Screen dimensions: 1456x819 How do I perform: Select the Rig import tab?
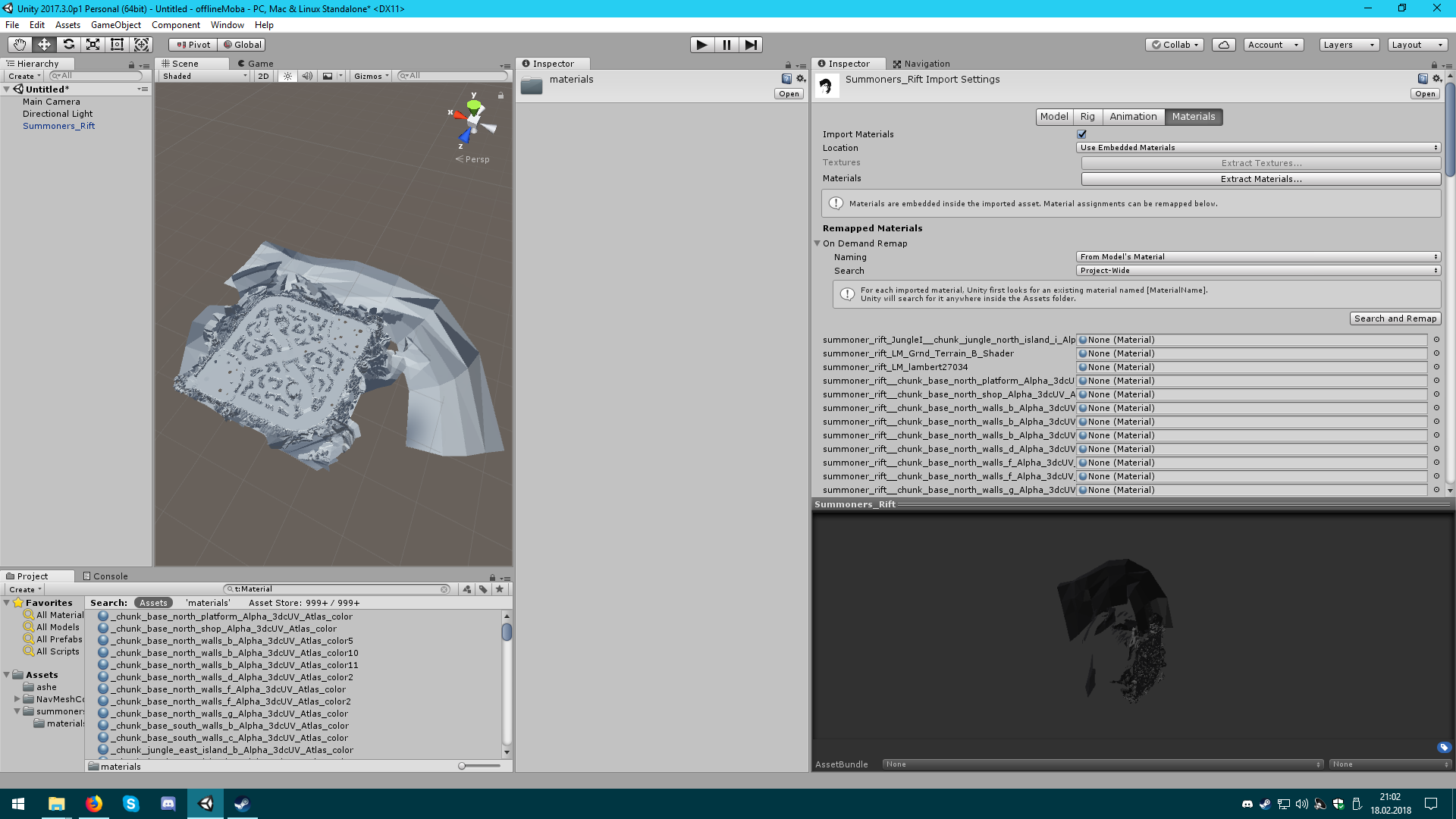(x=1087, y=117)
